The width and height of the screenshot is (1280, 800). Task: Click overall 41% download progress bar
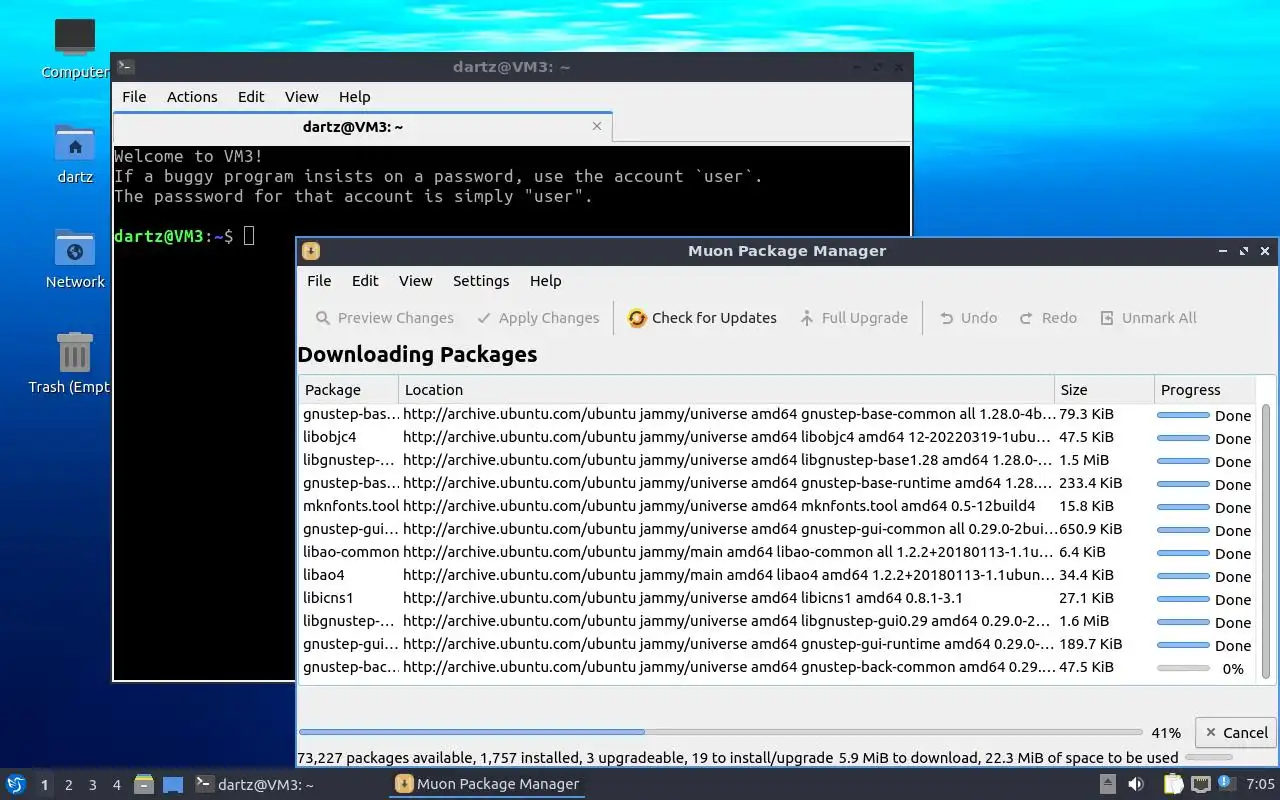[x=720, y=732]
